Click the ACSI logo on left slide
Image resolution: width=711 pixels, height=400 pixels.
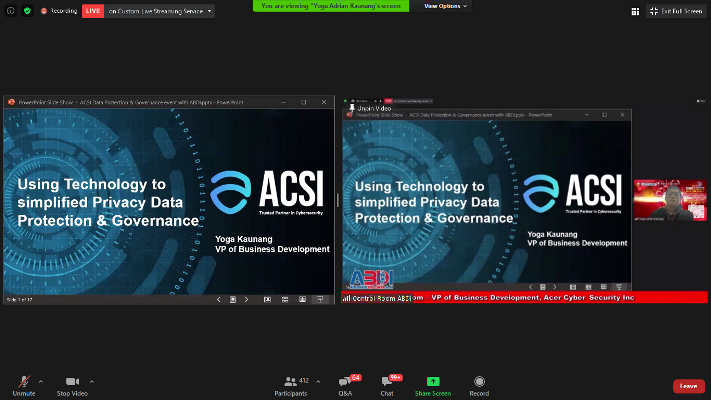pyautogui.click(x=268, y=191)
